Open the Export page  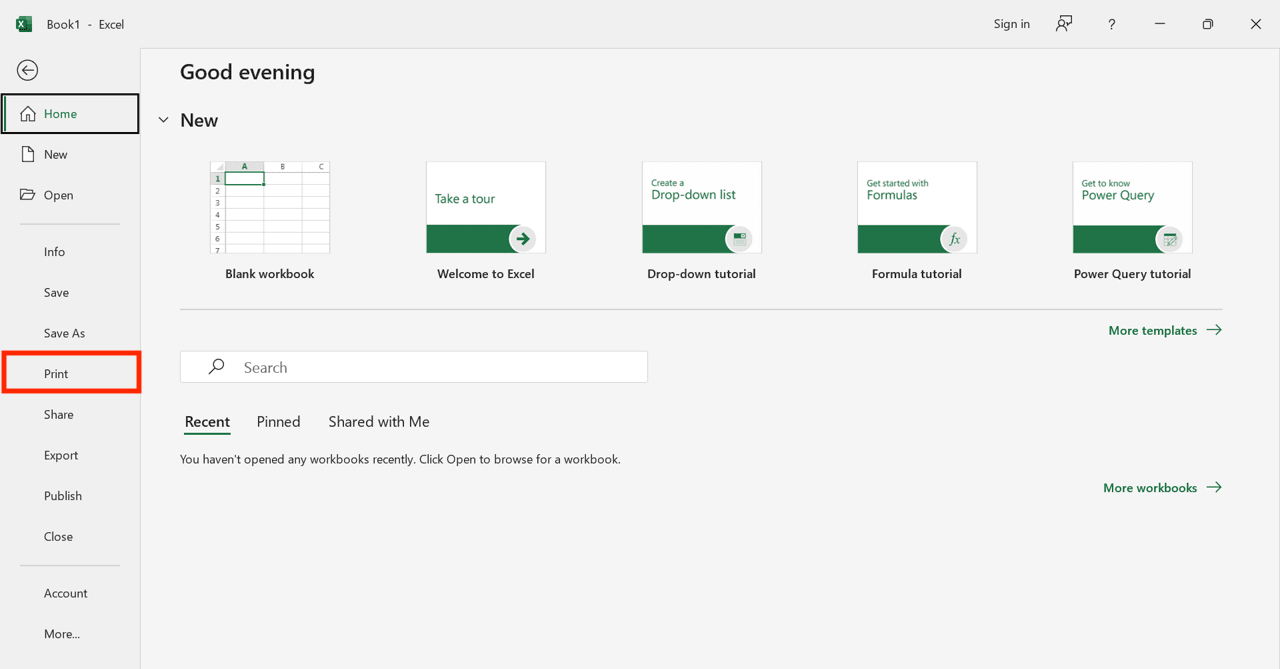(70, 455)
